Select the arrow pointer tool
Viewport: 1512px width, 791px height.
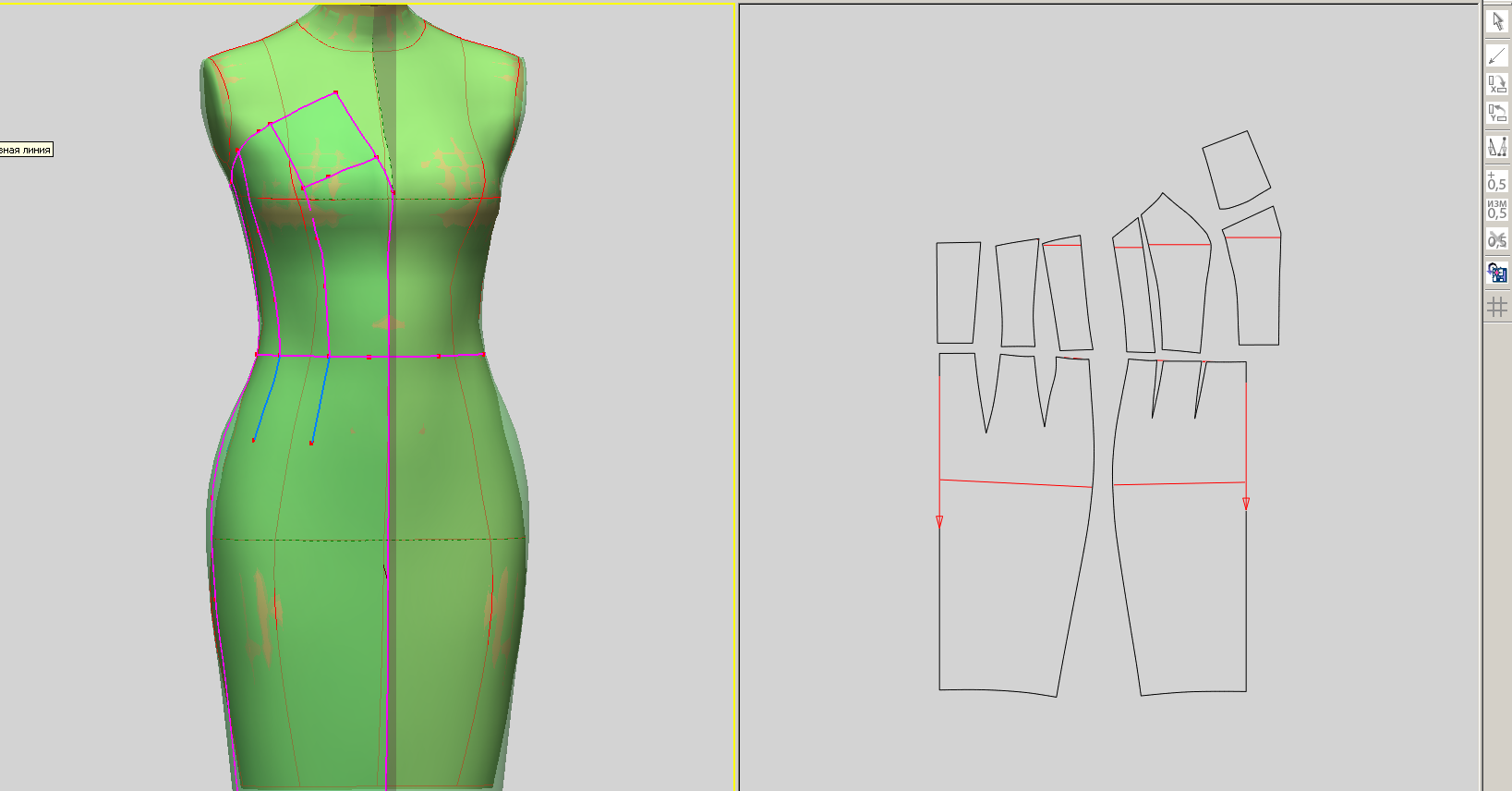point(1497,21)
